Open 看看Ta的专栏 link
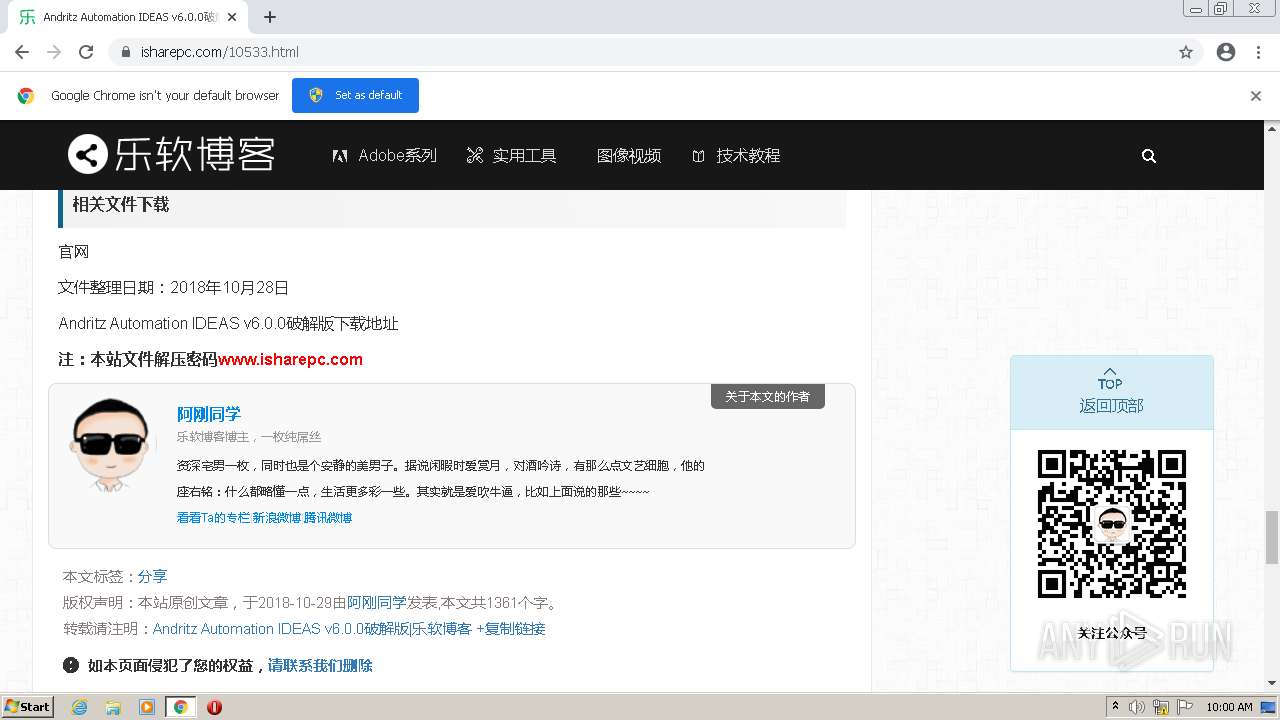 [213, 518]
